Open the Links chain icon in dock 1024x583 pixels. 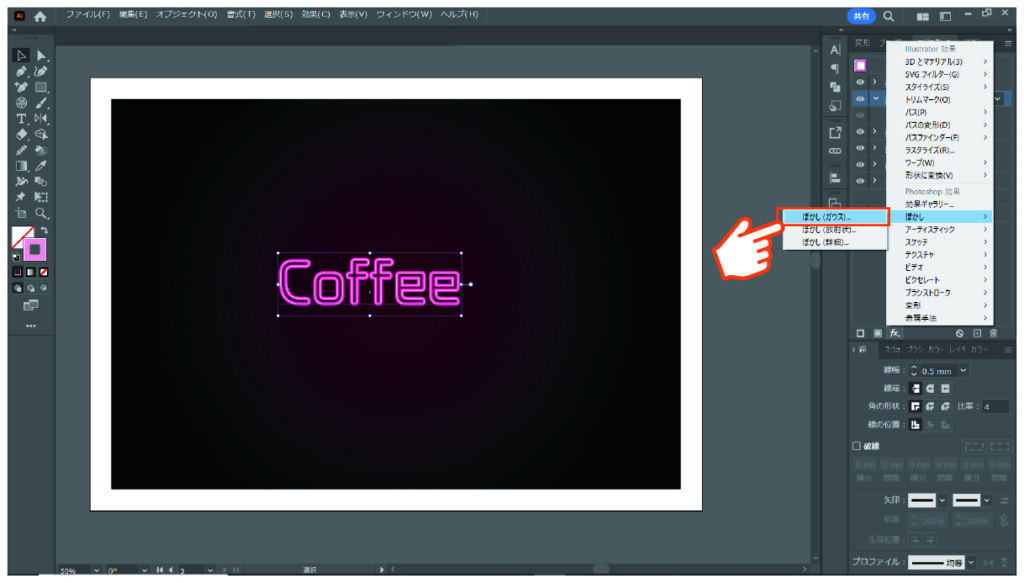pyautogui.click(x=835, y=151)
